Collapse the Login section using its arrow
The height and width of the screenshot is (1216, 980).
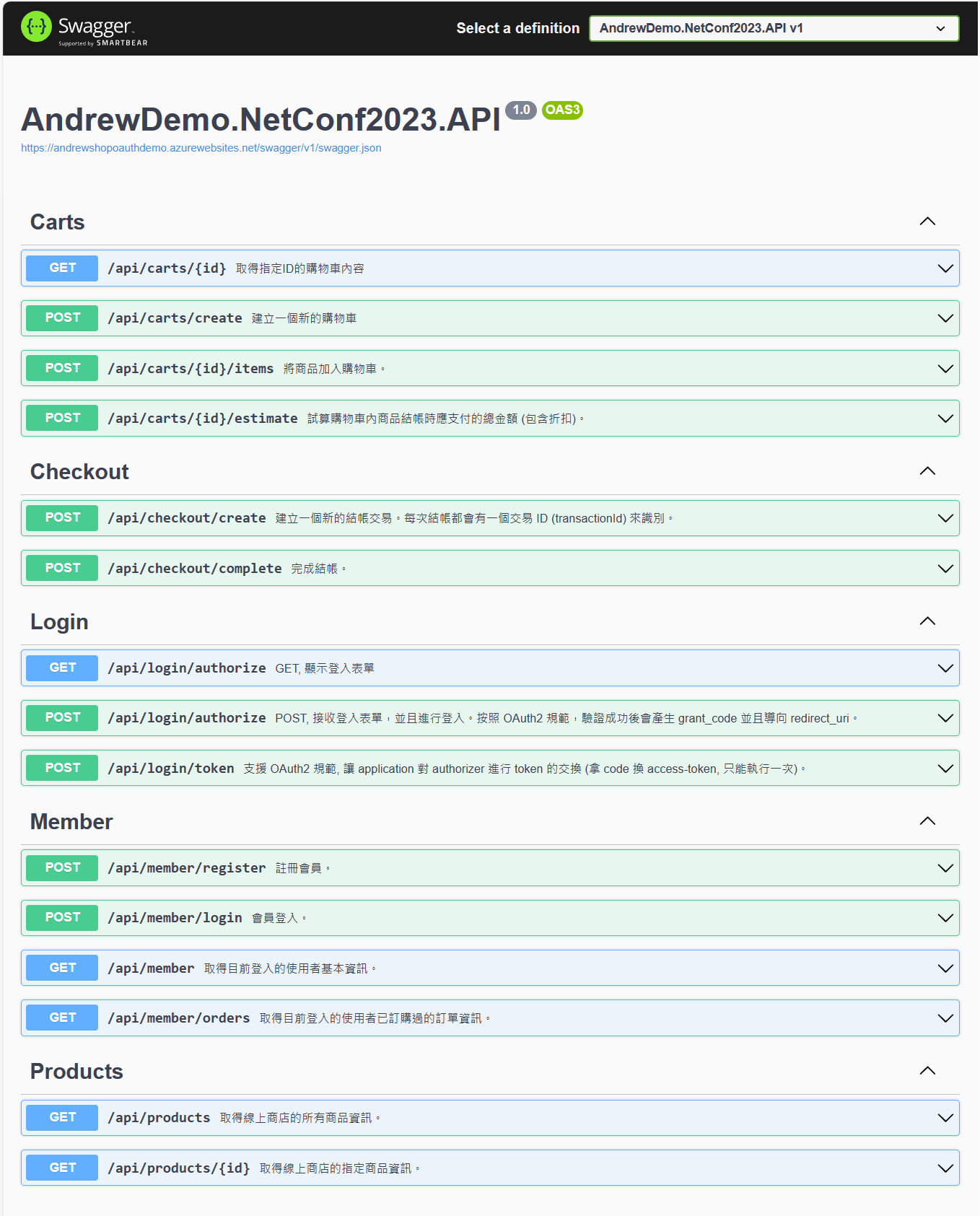(x=927, y=621)
